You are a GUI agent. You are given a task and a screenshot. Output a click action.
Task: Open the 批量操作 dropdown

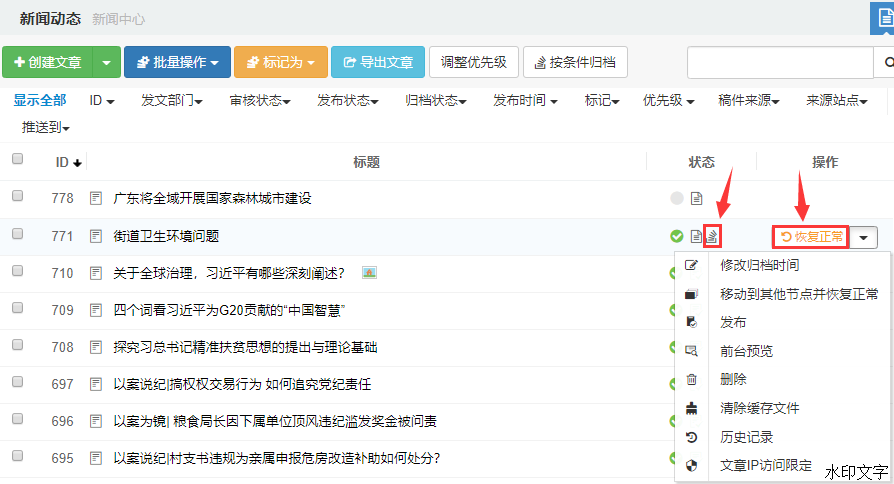[177, 62]
